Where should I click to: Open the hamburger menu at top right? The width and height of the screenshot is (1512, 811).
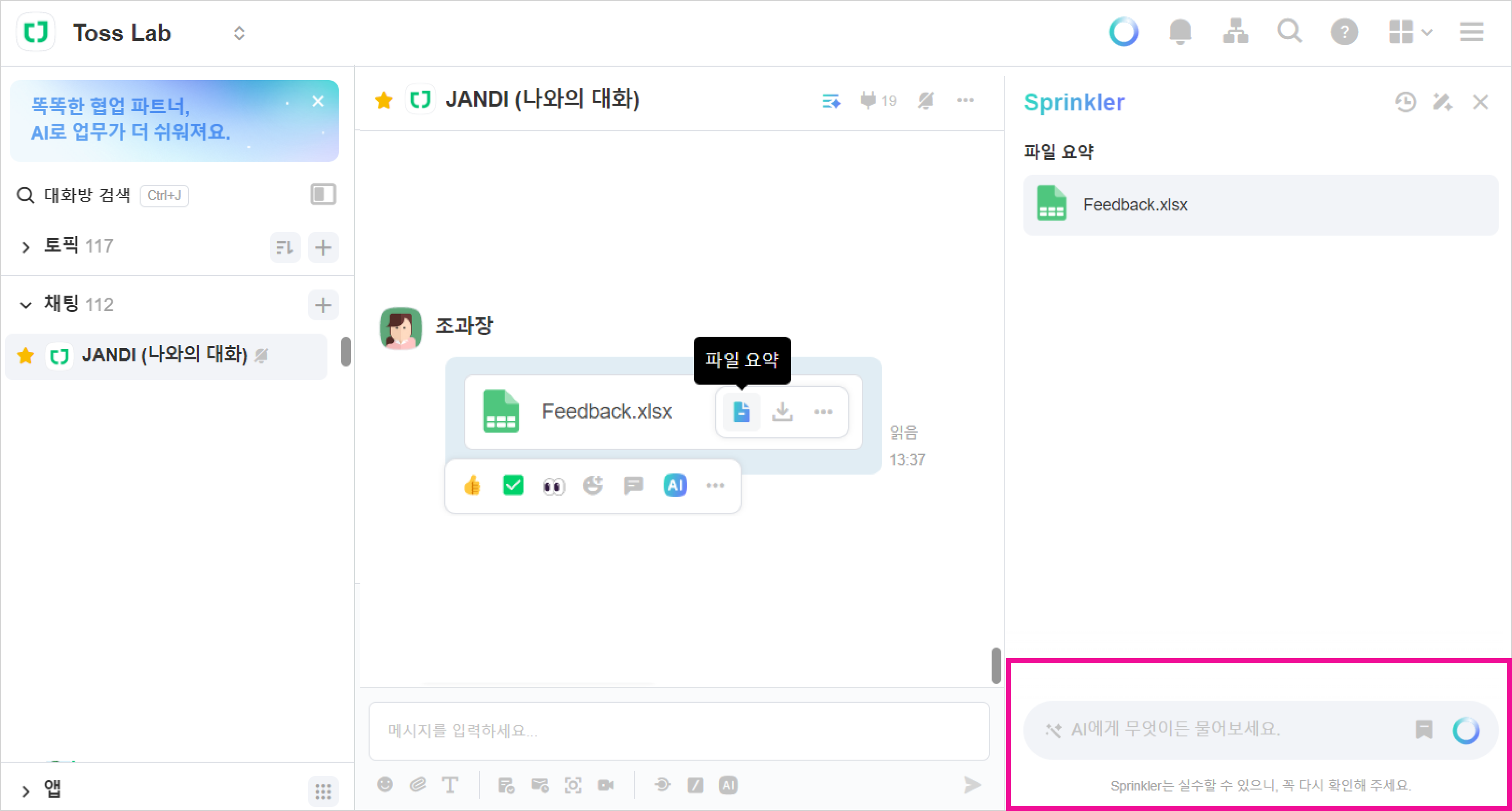tap(1471, 32)
